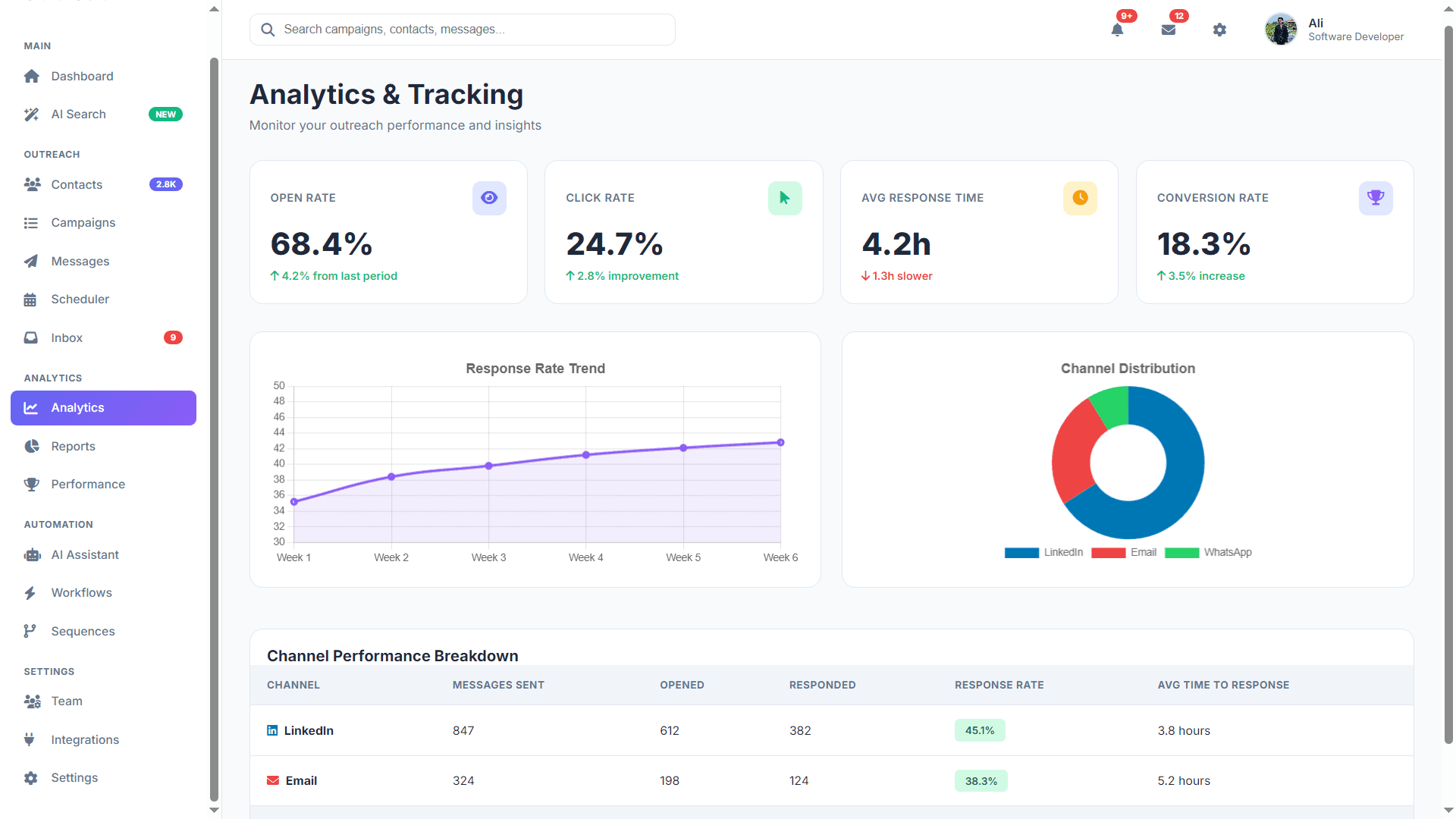The width and height of the screenshot is (1456, 819).
Task: Open the Reports section
Action: point(73,446)
